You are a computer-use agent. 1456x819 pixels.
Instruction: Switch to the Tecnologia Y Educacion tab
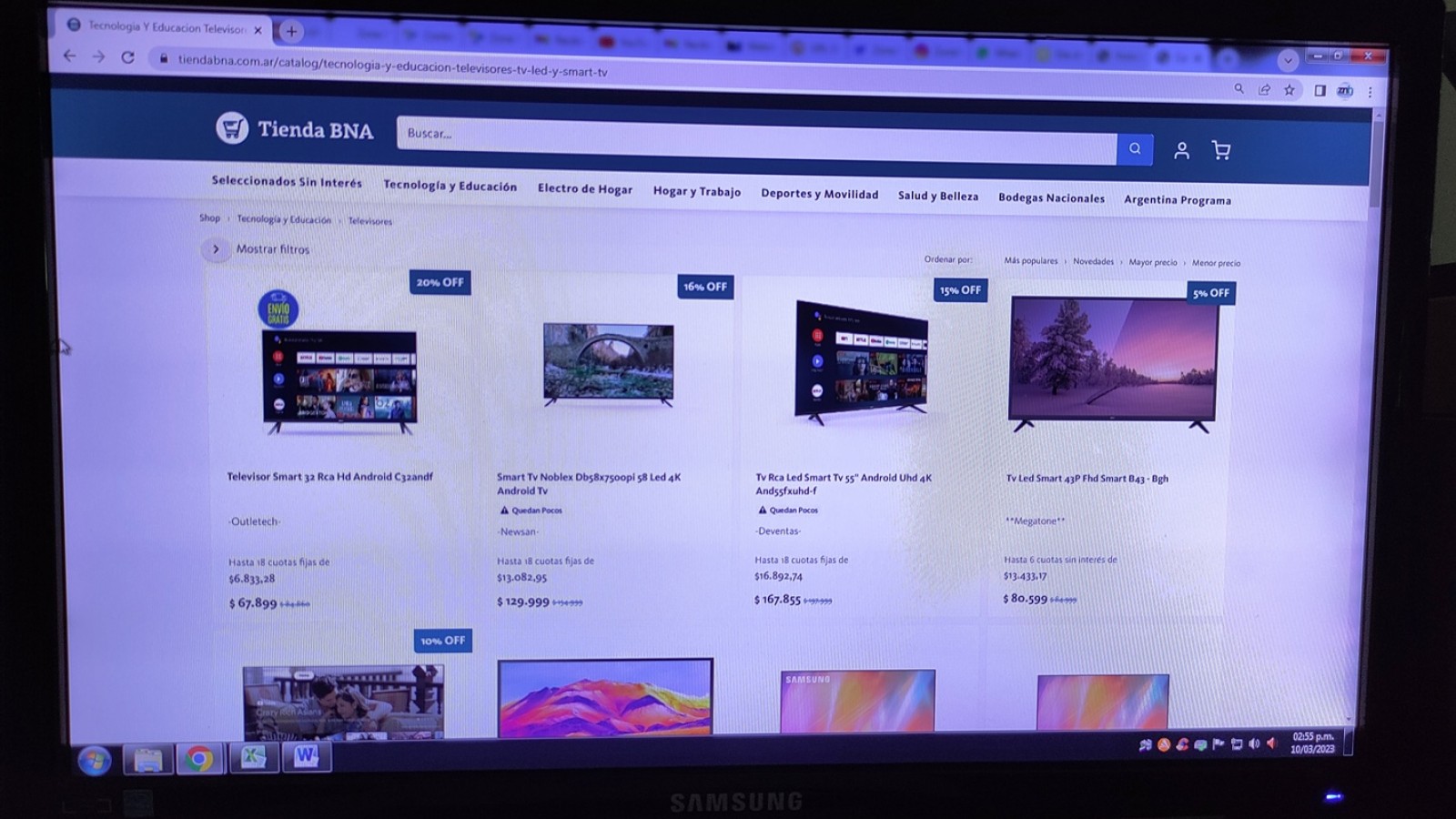[164, 28]
